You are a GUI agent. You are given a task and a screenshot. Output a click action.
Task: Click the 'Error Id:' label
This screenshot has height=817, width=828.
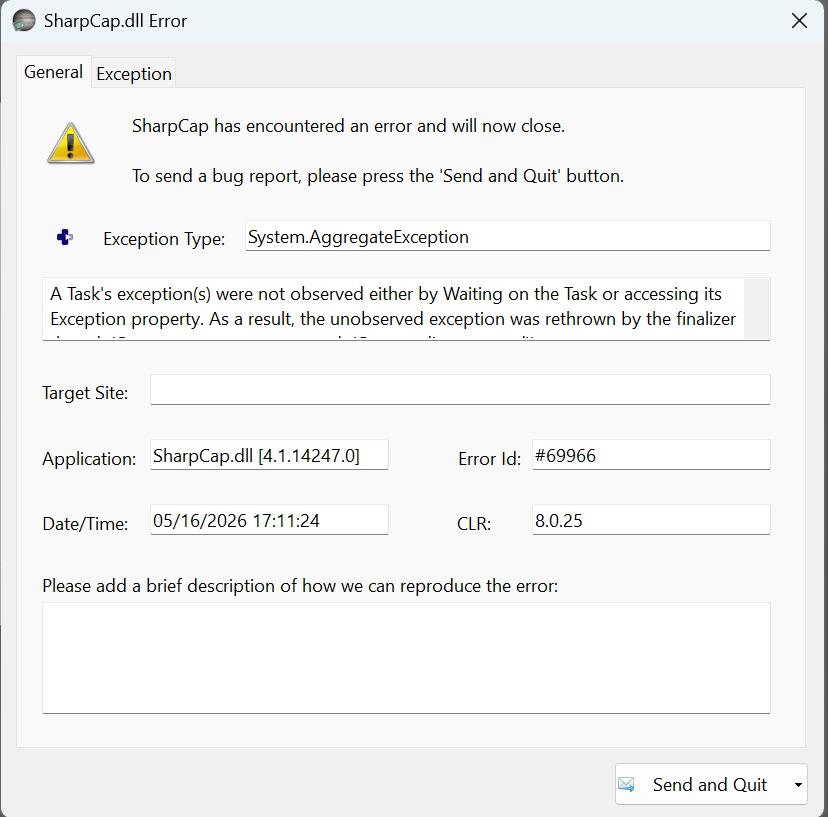tap(489, 458)
